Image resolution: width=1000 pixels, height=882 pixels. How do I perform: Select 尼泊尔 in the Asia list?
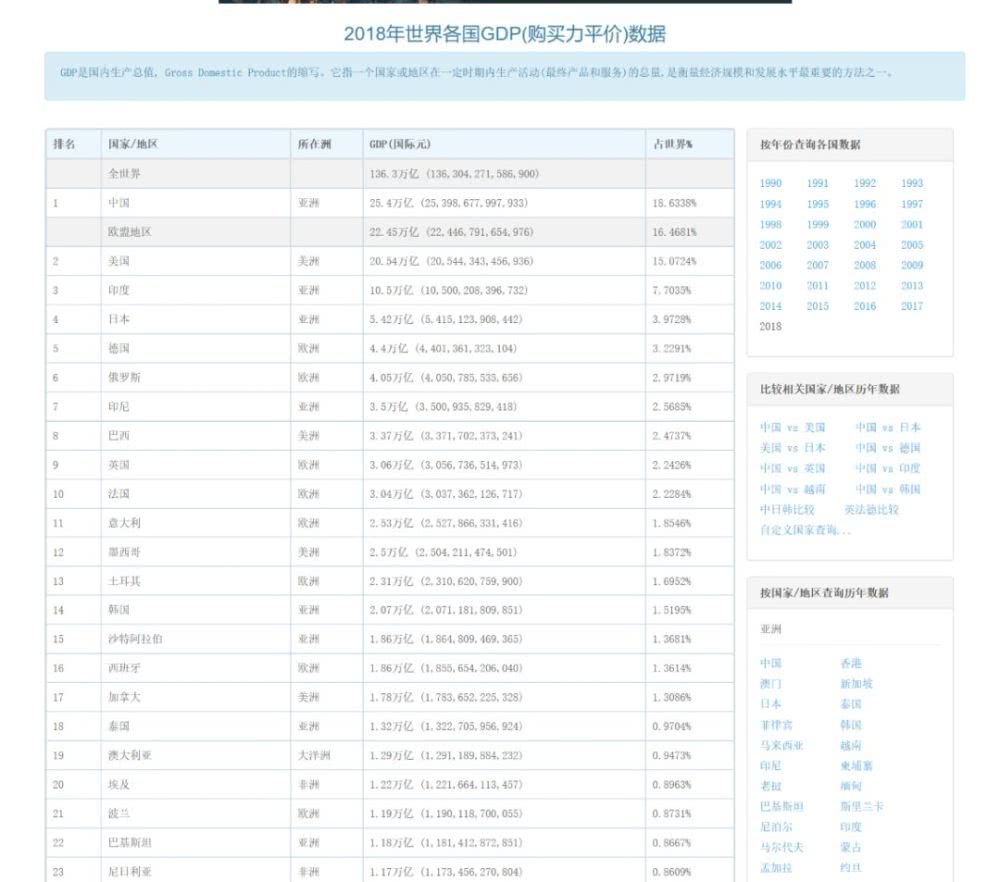click(x=776, y=827)
